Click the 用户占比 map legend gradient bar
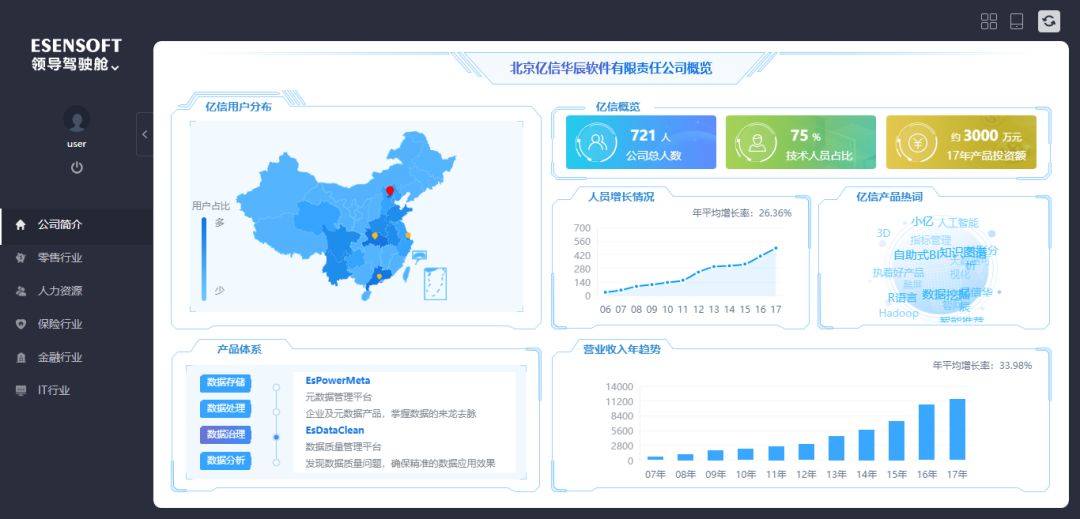This screenshot has height=519, width=1080. (x=204, y=258)
